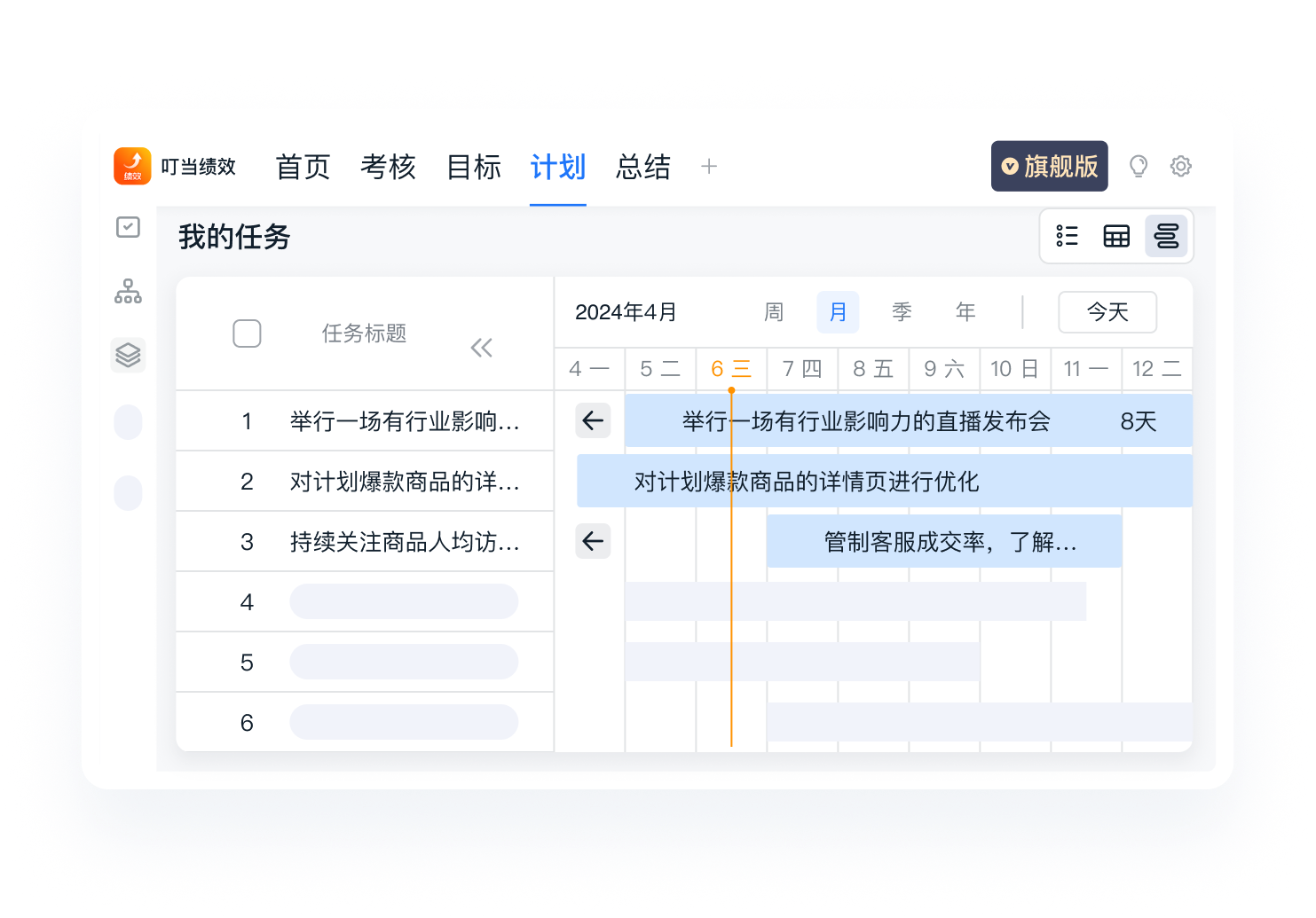Image resolution: width=1316 pixels, height=918 pixels.
Task: Add a new tab with plus icon
Action: 708,166
